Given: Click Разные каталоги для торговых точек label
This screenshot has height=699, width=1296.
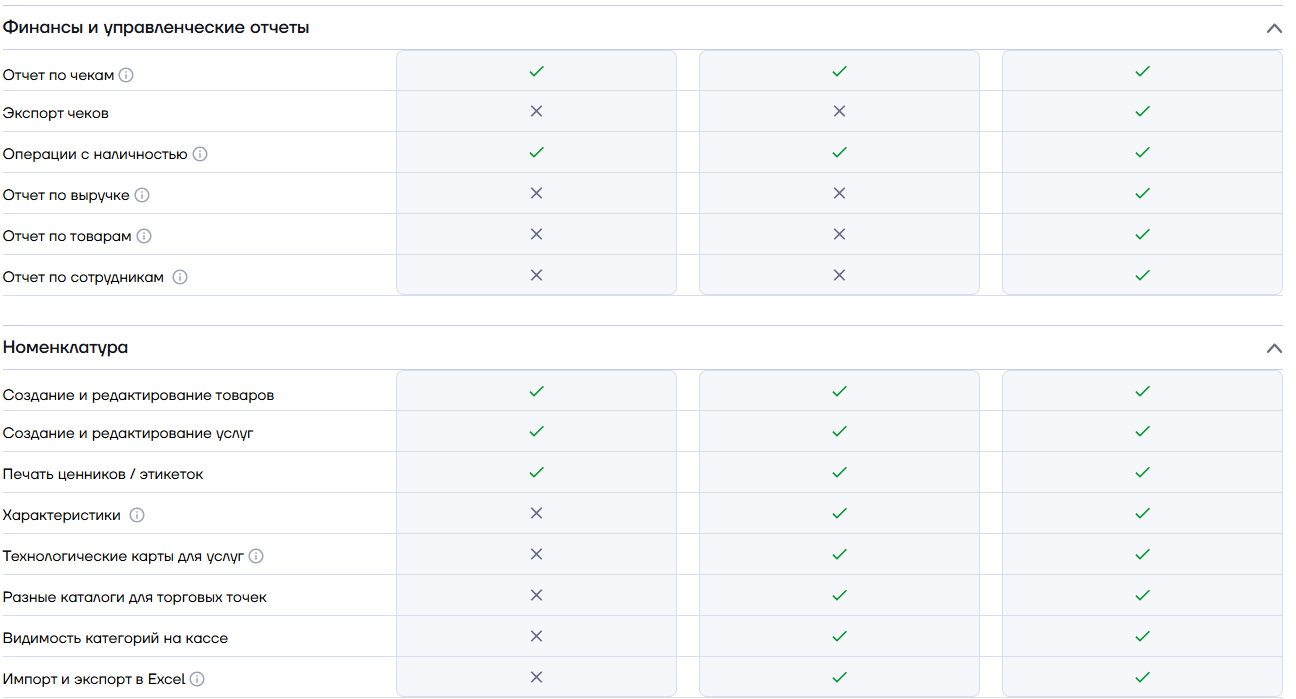Looking at the screenshot, I should pos(135,597).
